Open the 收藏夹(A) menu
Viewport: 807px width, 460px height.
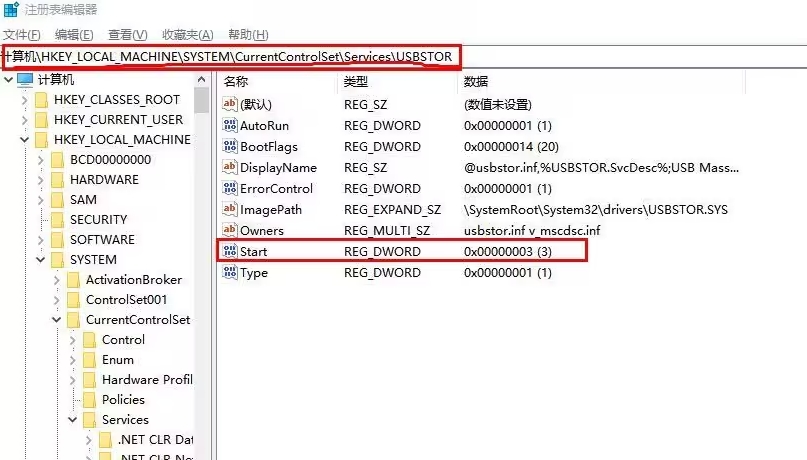tap(187, 34)
